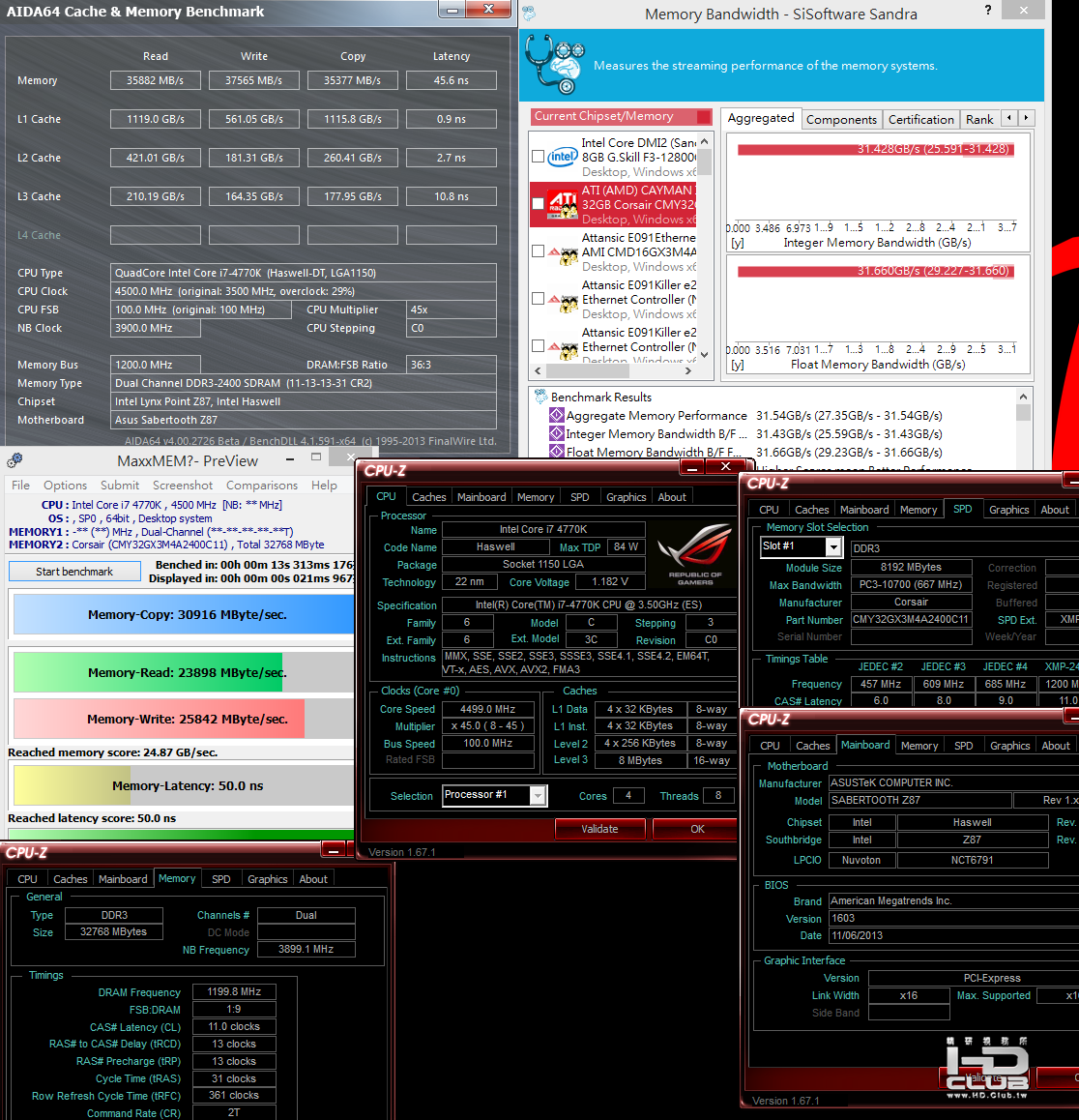Screen dimensions: 1079x1120
Task: Click the Sandra tab strip right arrow
Action: point(1026,118)
